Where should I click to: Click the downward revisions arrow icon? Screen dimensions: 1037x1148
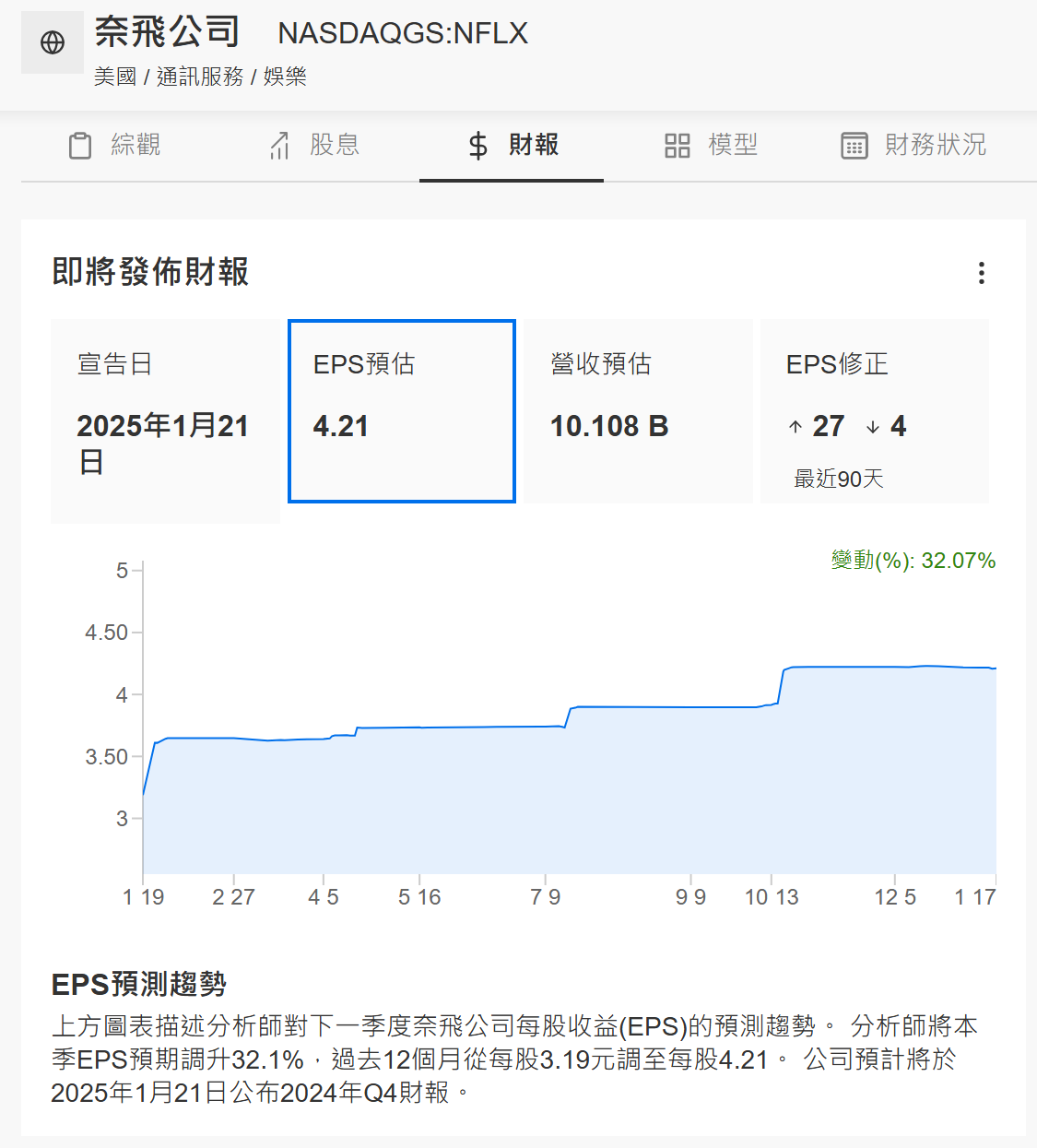[x=873, y=427]
